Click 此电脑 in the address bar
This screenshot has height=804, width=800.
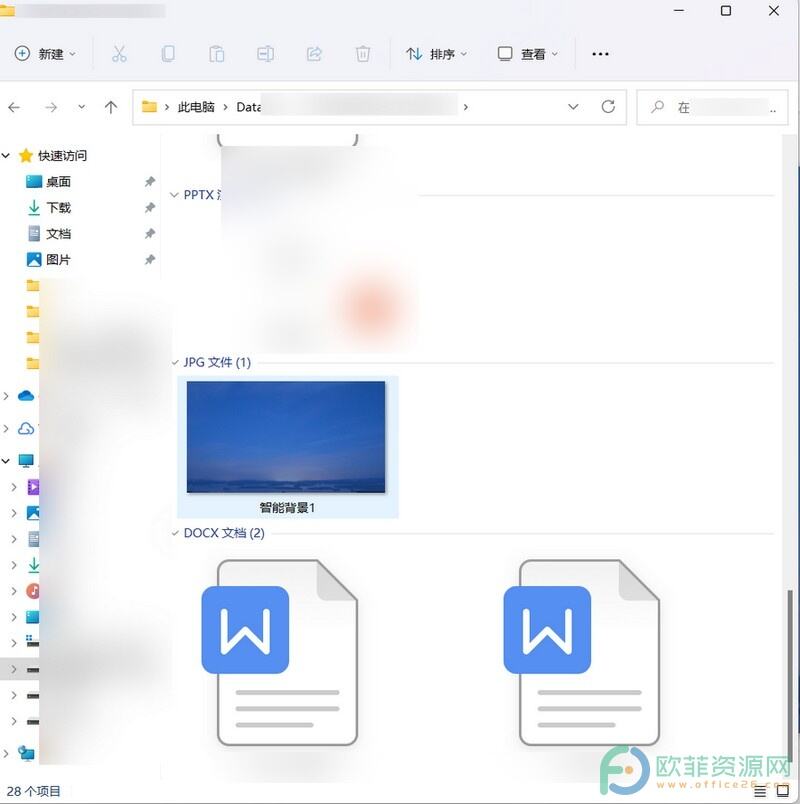[196, 107]
